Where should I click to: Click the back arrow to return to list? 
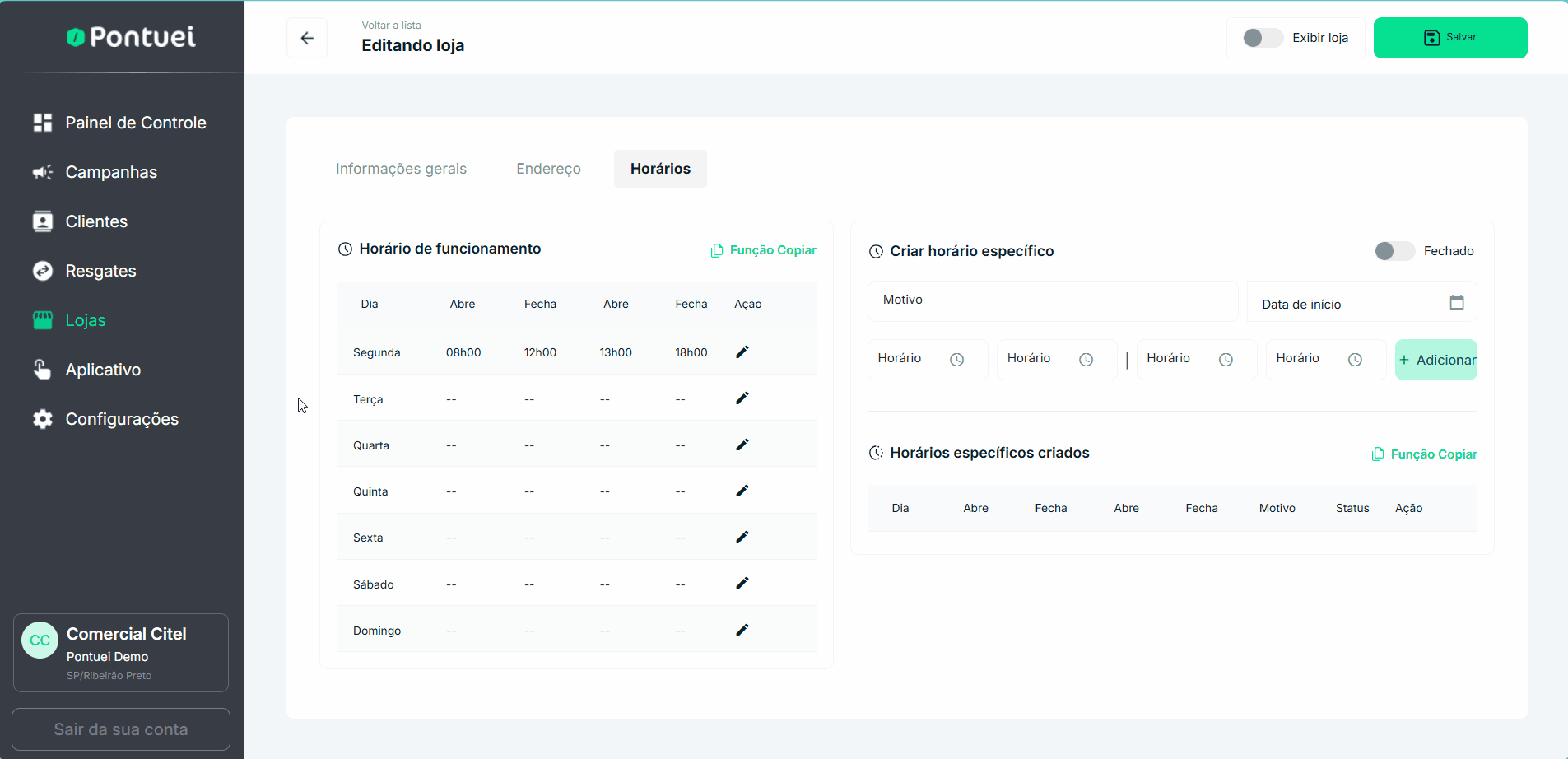[307, 38]
